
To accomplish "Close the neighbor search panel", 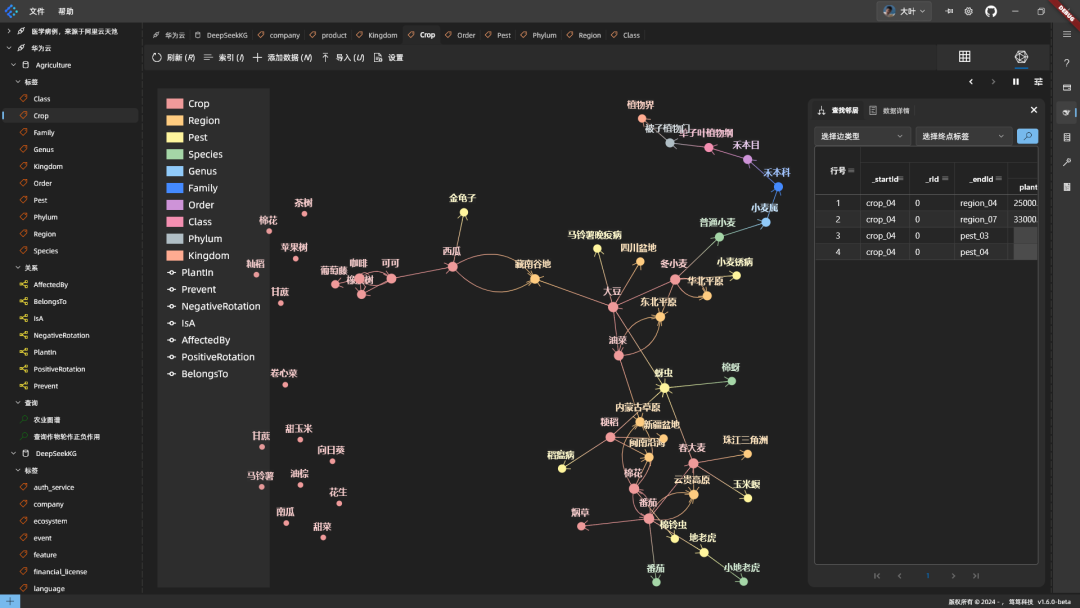I will pos(1033,109).
